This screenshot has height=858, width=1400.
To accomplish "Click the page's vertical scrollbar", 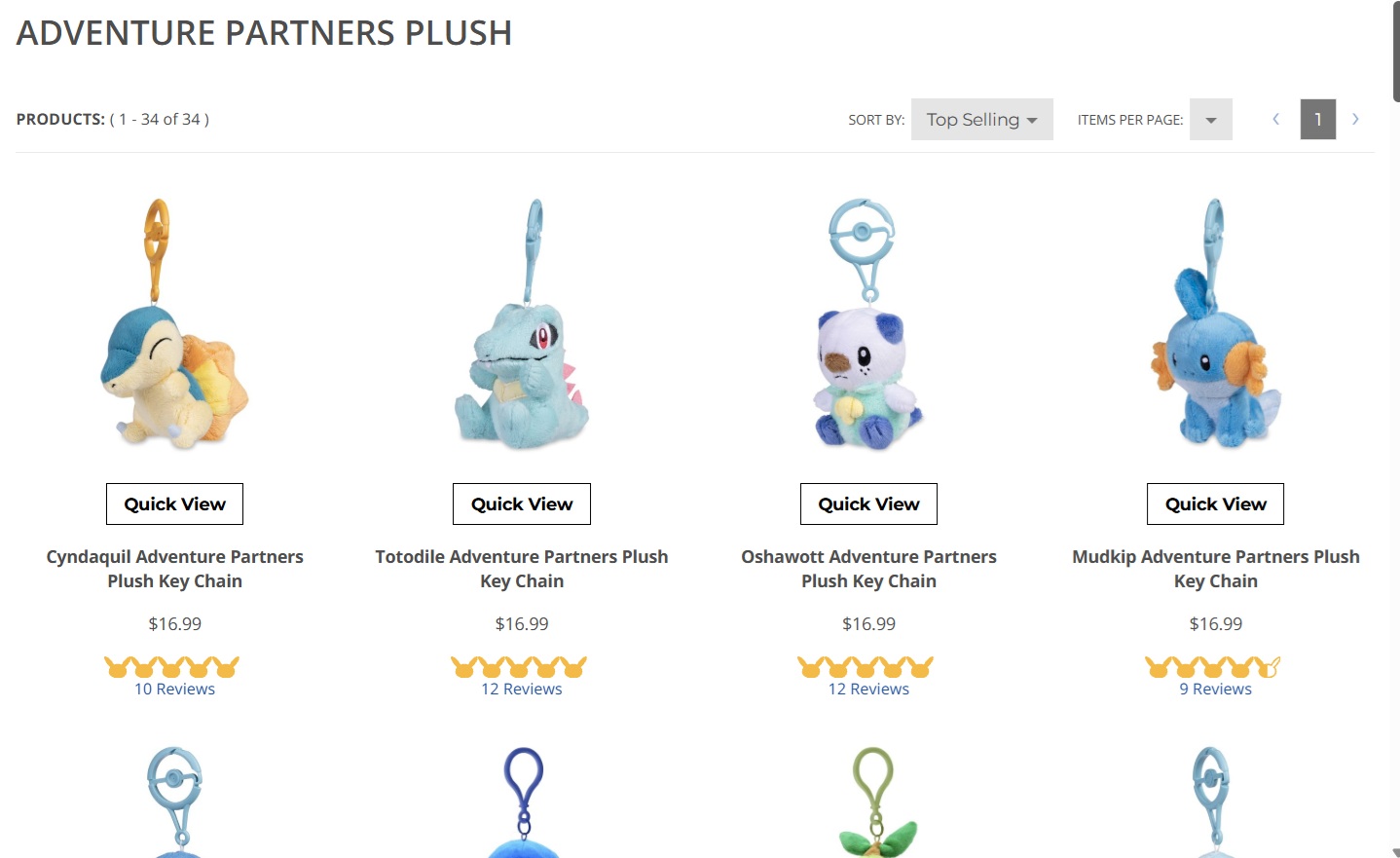I will tap(1395, 429).
